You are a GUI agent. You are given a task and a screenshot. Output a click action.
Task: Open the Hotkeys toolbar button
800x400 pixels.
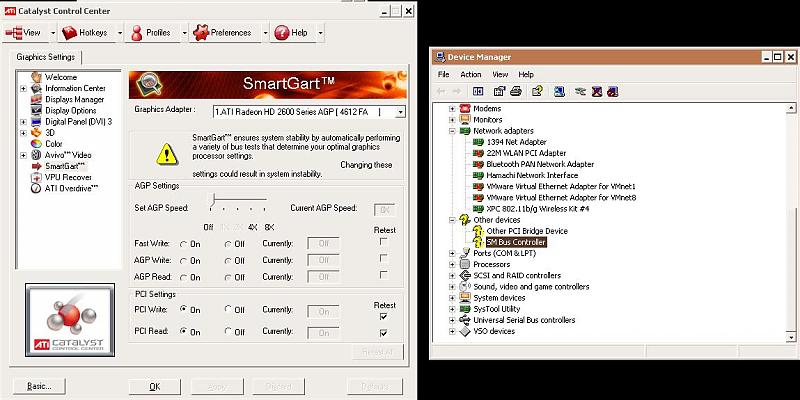85,33
